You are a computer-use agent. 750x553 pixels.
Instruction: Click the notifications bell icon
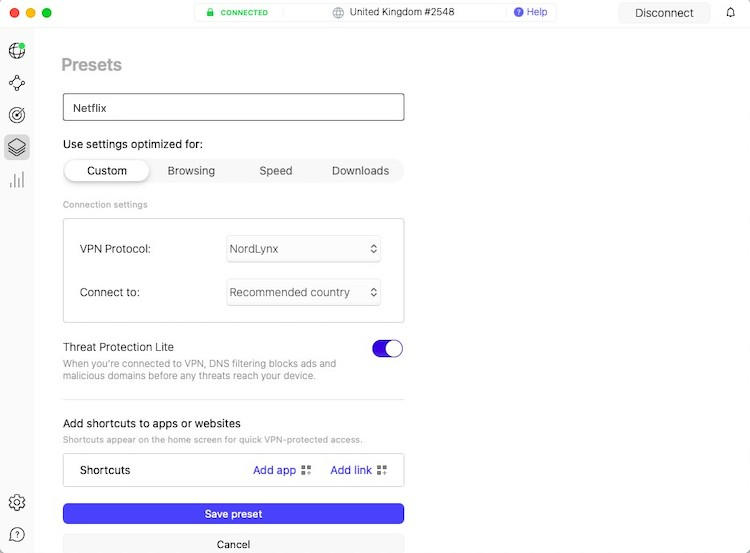coord(730,12)
